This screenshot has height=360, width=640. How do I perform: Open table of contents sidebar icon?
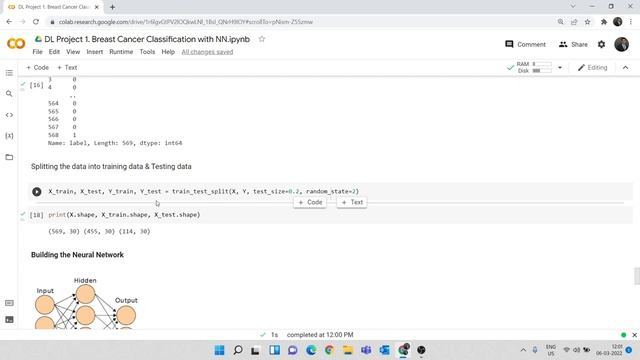tap(9, 73)
